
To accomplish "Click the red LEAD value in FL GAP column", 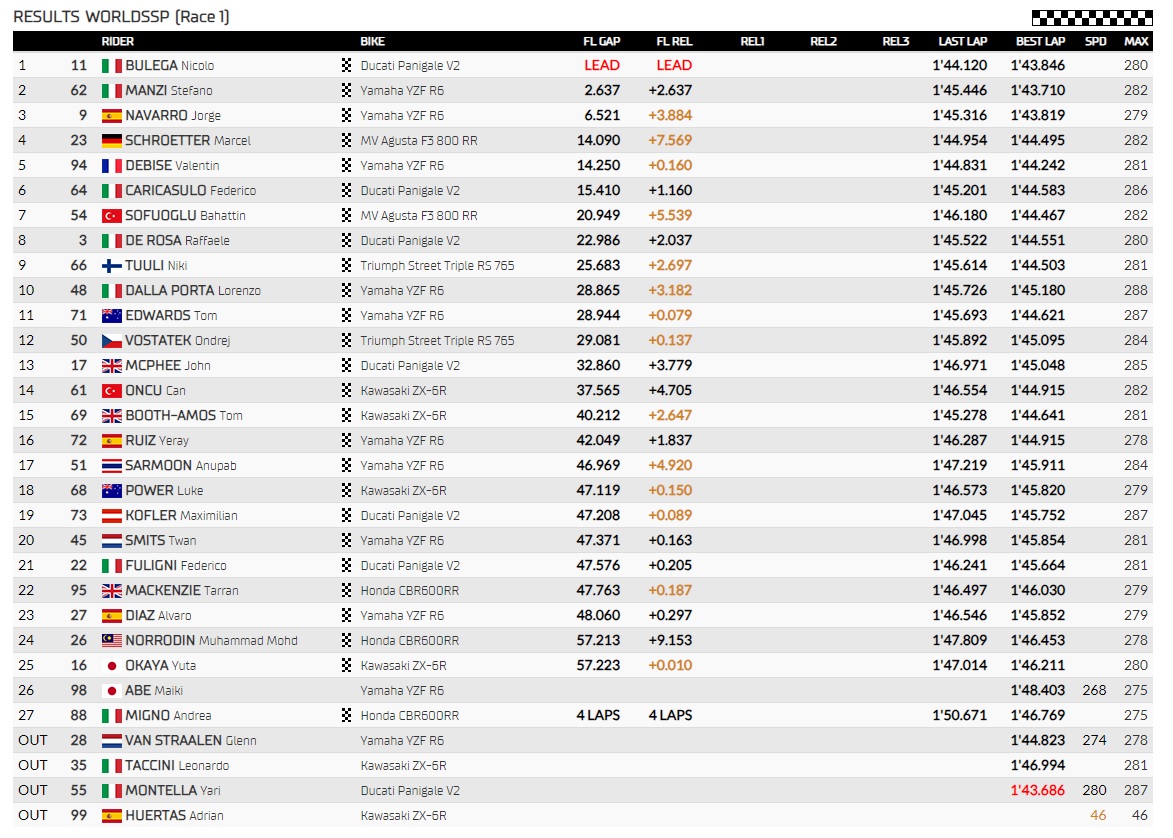I will click(602, 66).
